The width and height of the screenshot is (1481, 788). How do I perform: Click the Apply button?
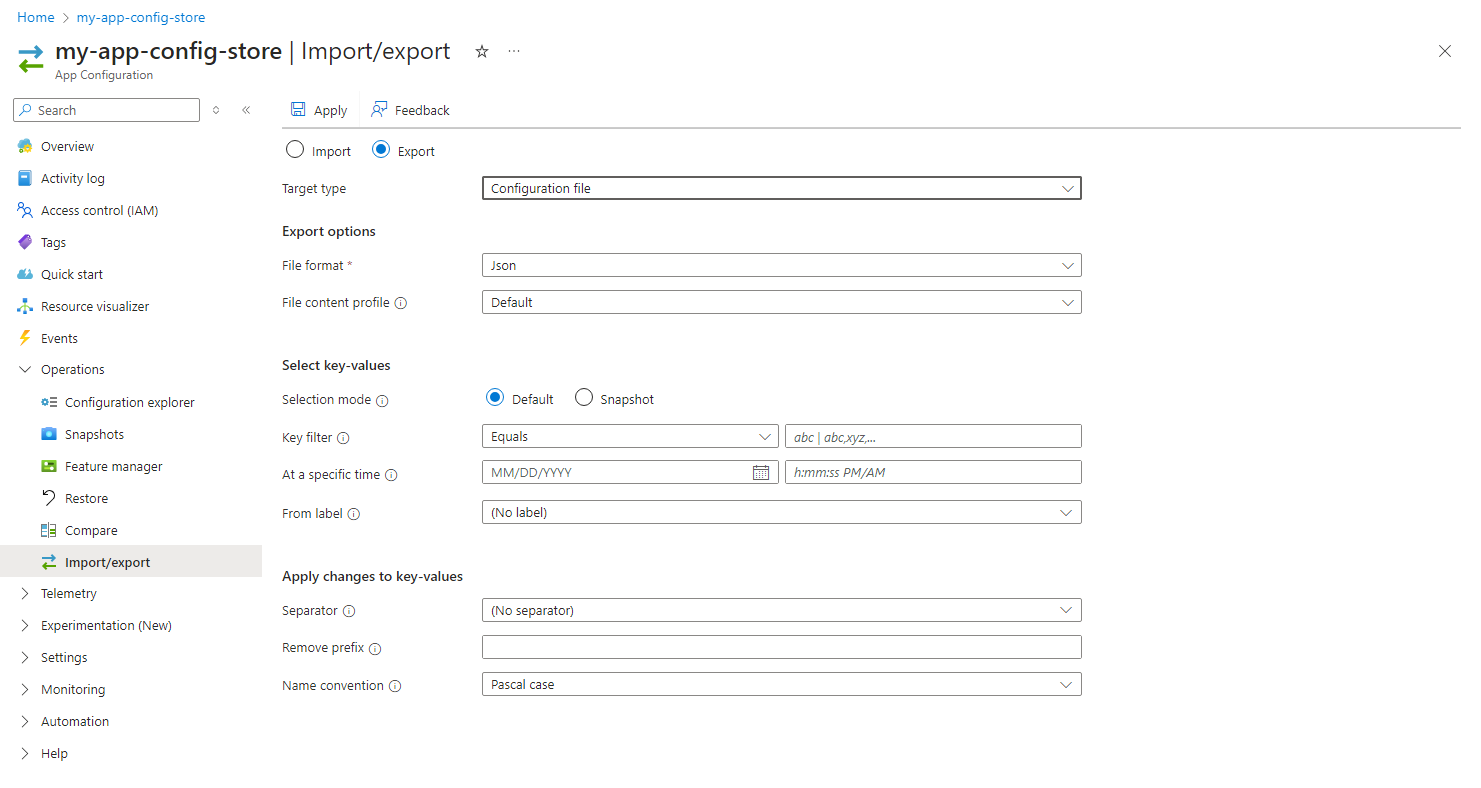(318, 110)
